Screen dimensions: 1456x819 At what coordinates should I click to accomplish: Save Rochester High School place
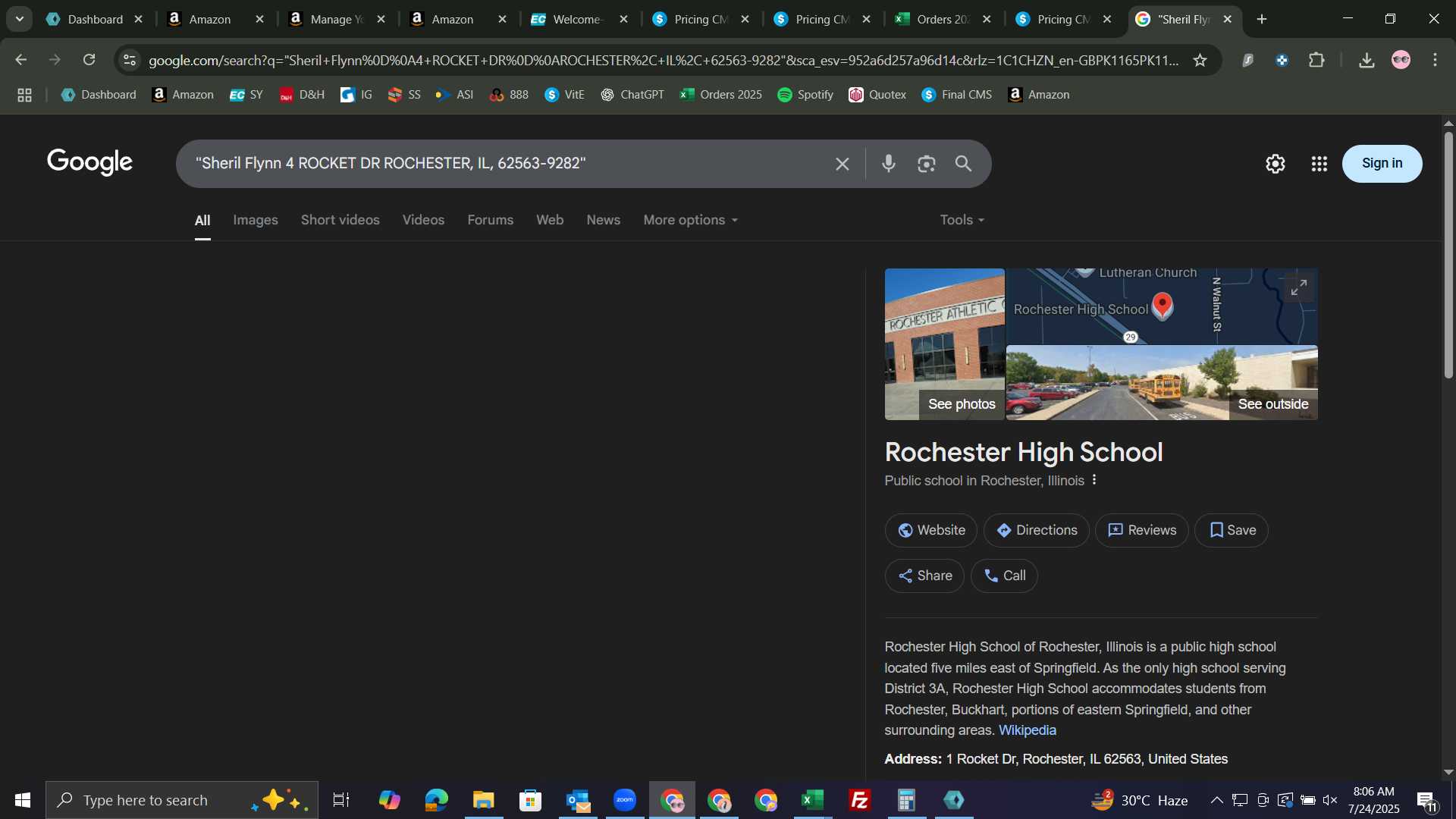(x=1232, y=531)
